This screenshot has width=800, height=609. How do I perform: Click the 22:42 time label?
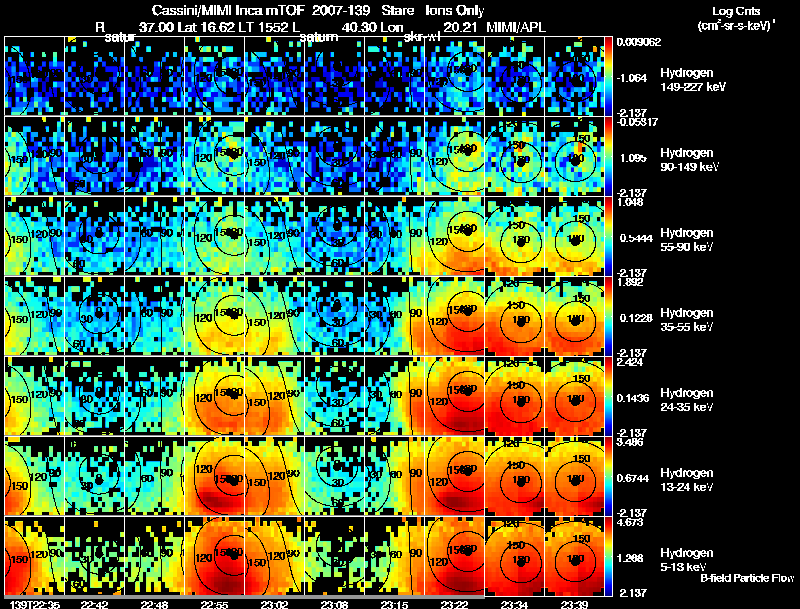click(94, 604)
